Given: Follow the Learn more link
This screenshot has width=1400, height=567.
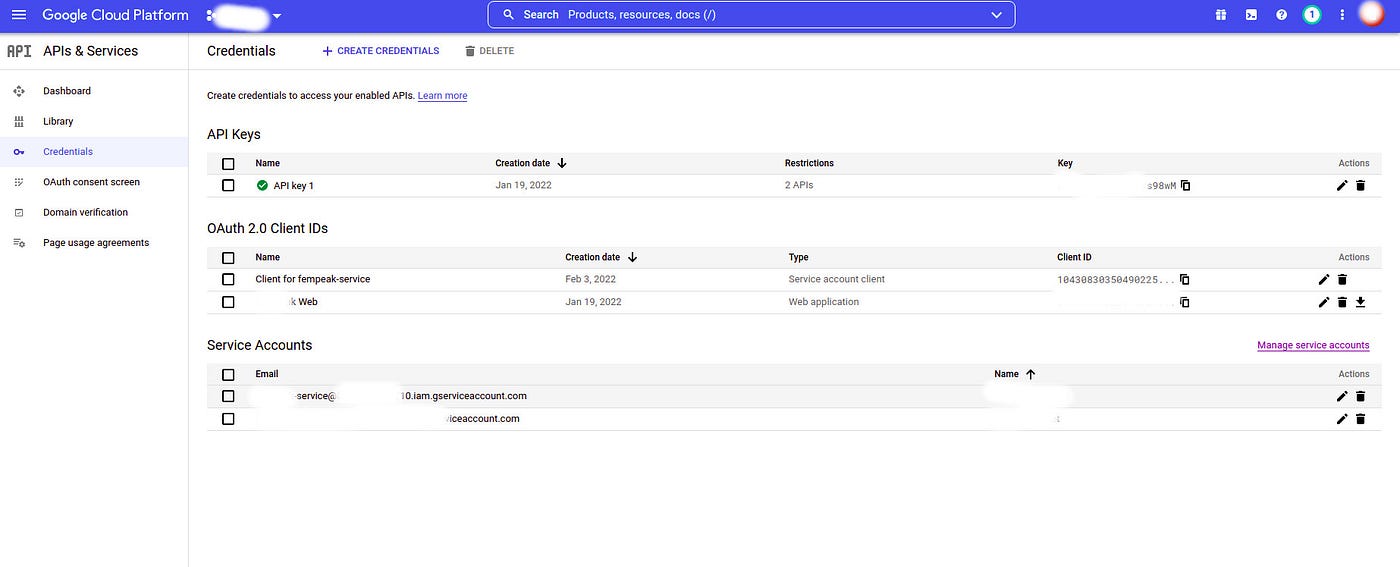Looking at the screenshot, I should coord(442,96).
